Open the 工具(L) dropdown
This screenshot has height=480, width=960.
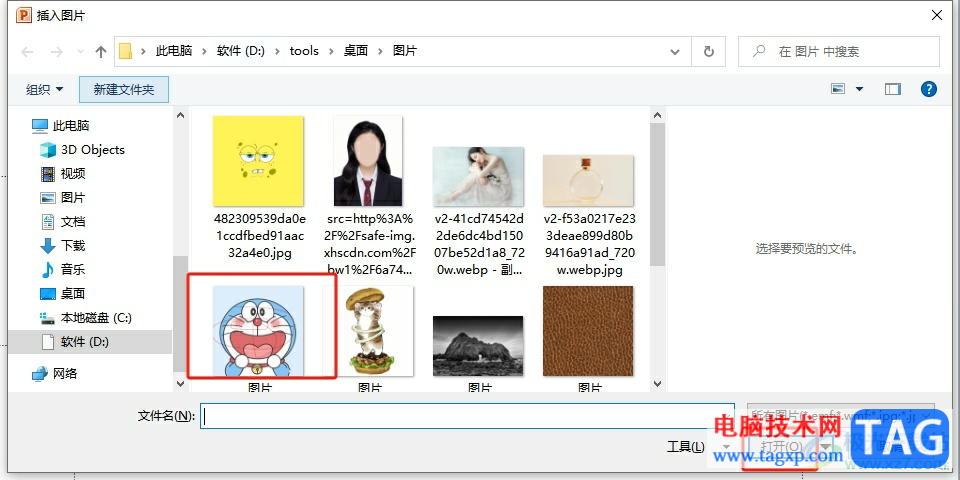coord(698,447)
